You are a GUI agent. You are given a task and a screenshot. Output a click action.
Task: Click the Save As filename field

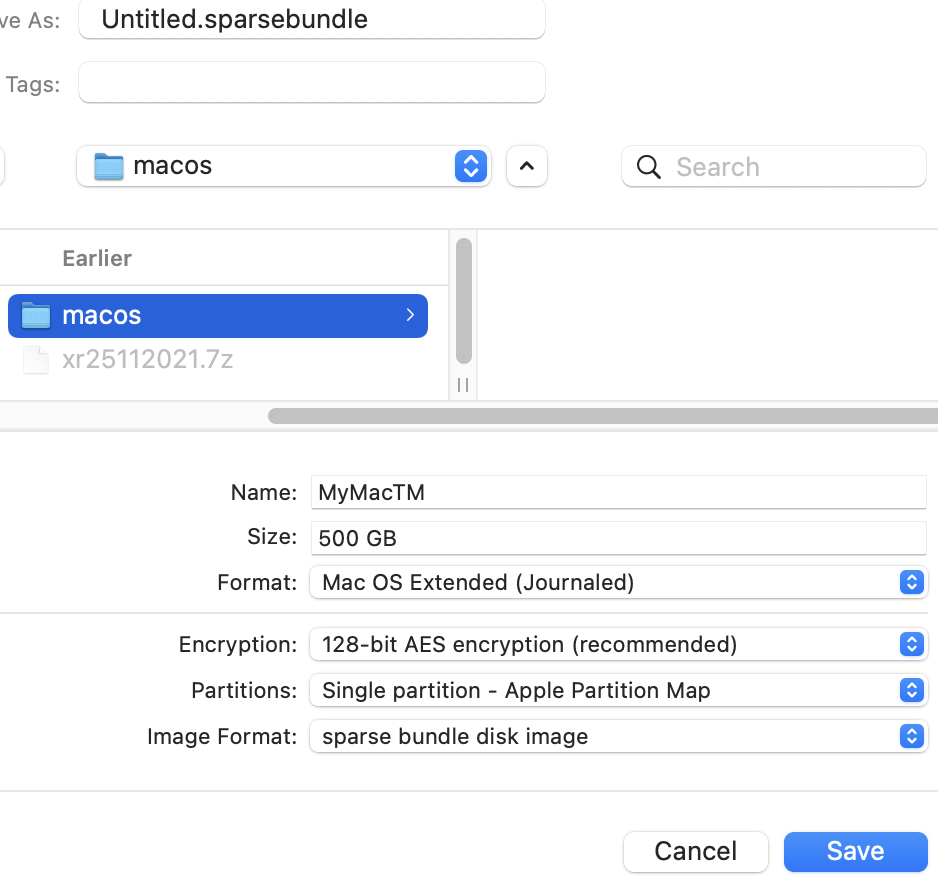(312, 19)
